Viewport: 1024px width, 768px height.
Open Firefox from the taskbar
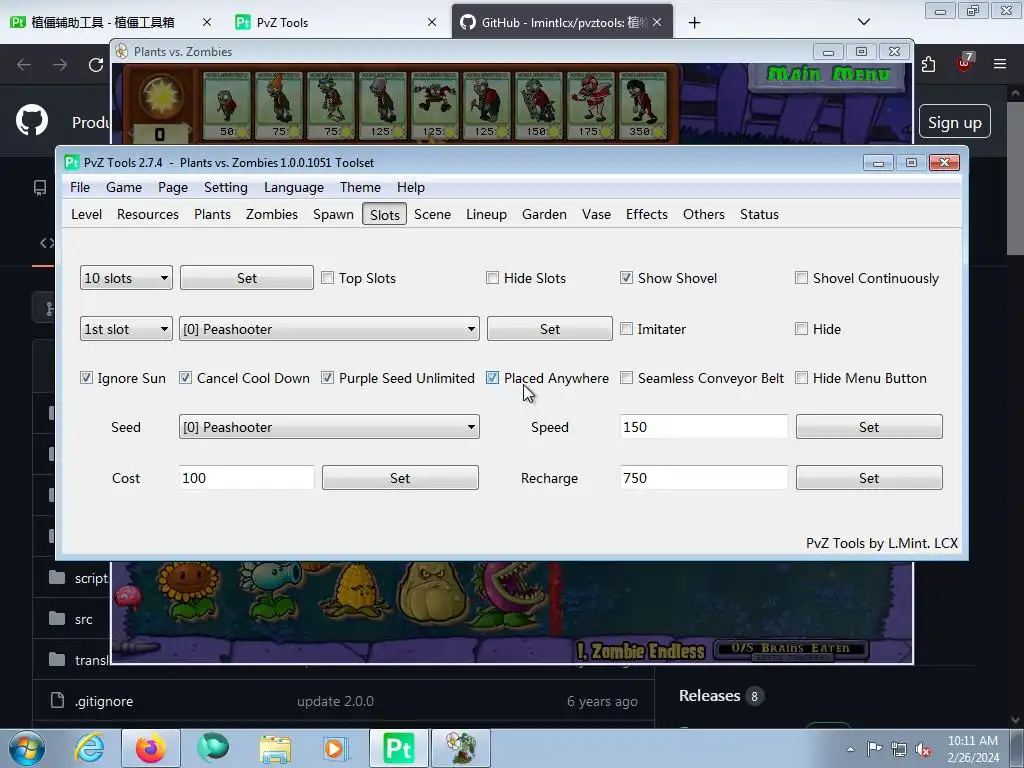(x=151, y=748)
